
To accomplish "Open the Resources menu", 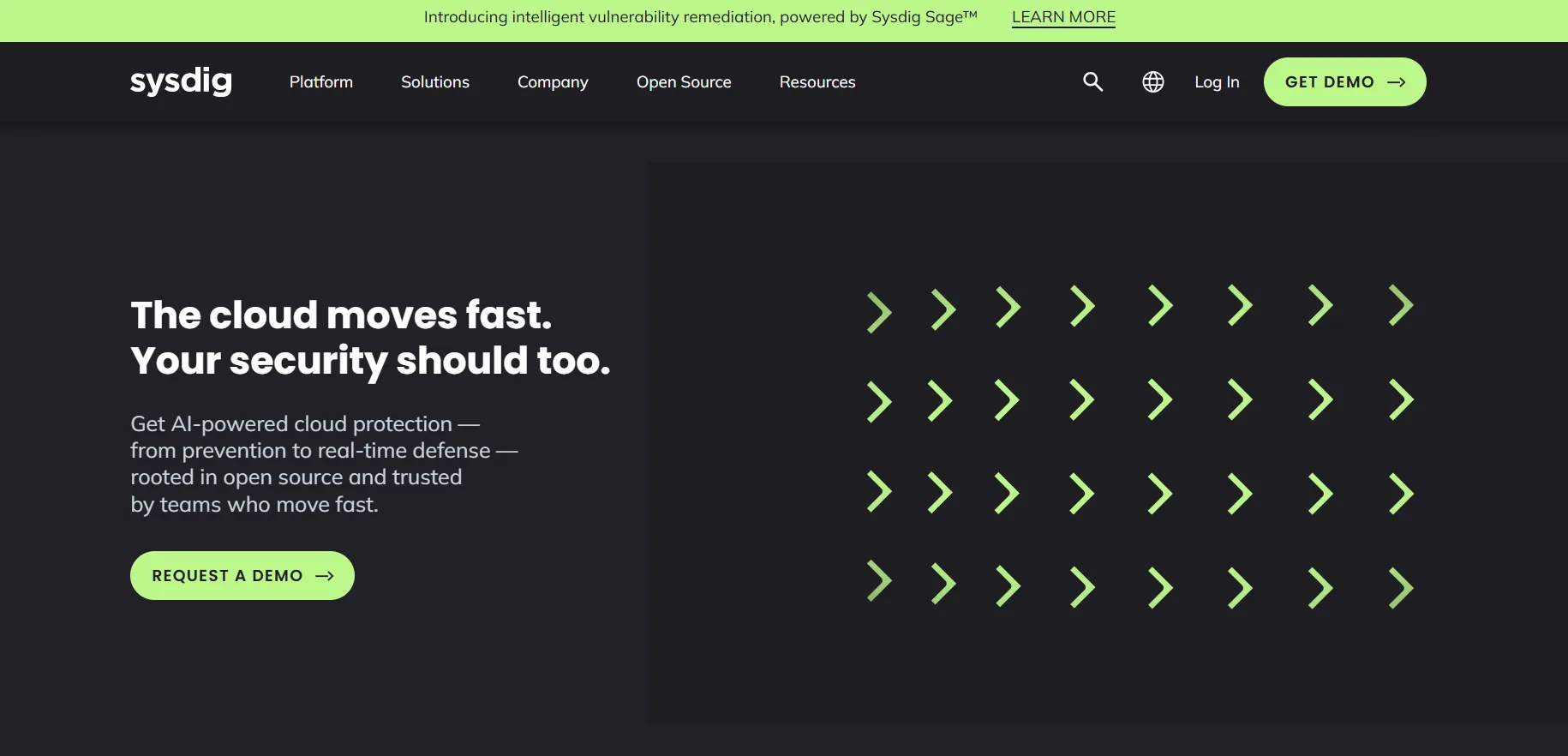I will (x=817, y=81).
